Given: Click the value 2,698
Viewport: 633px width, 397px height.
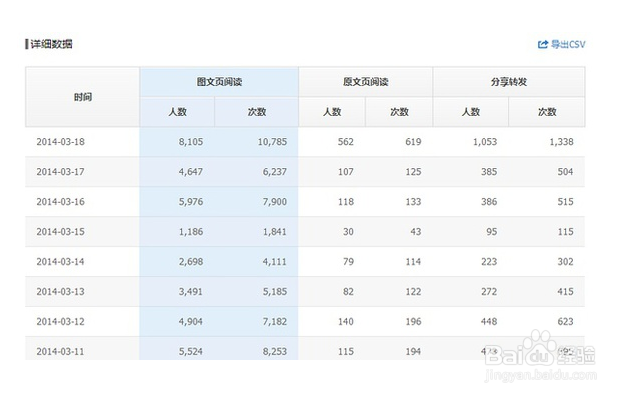Looking at the screenshot, I should (191, 262).
